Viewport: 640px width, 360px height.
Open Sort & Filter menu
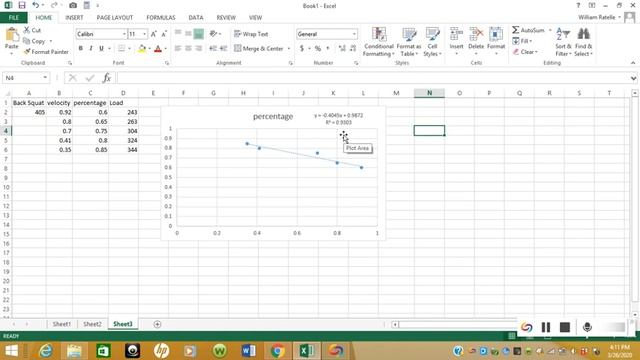[563, 42]
